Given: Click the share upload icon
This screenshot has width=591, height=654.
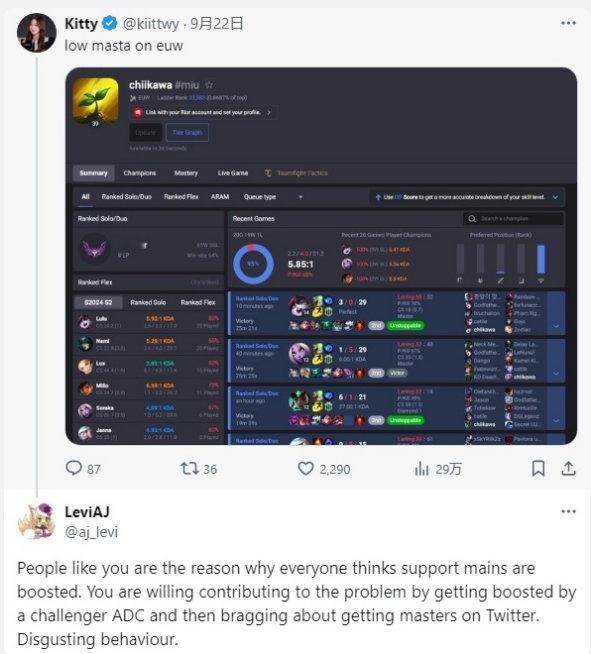Looking at the screenshot, I should coord(568,468).
